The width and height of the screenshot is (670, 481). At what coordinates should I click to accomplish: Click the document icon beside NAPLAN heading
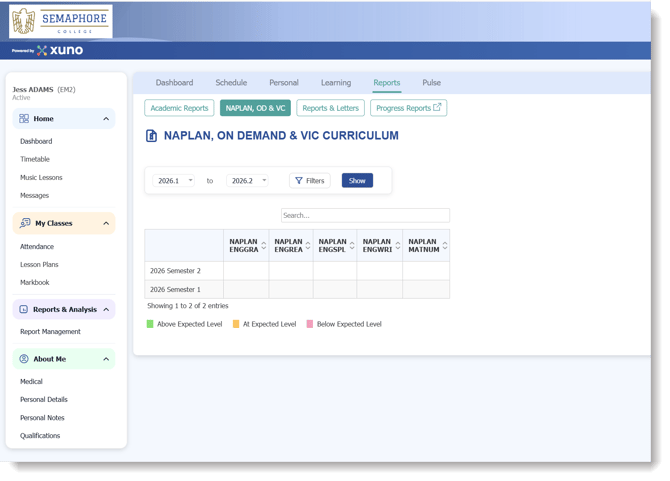click(x=151, y=136)
